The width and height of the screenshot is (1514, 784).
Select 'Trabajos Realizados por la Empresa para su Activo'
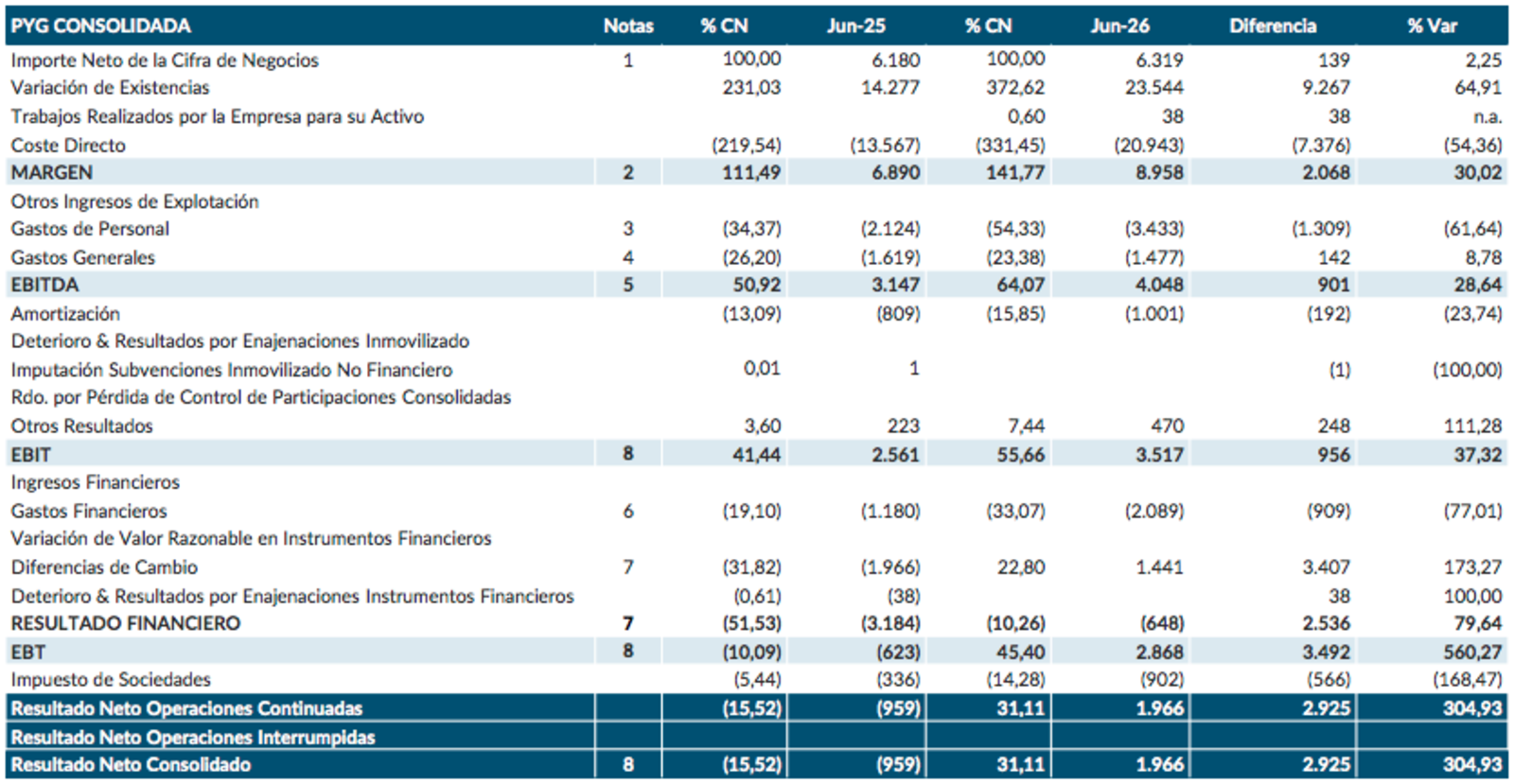[x=218, y=117]
